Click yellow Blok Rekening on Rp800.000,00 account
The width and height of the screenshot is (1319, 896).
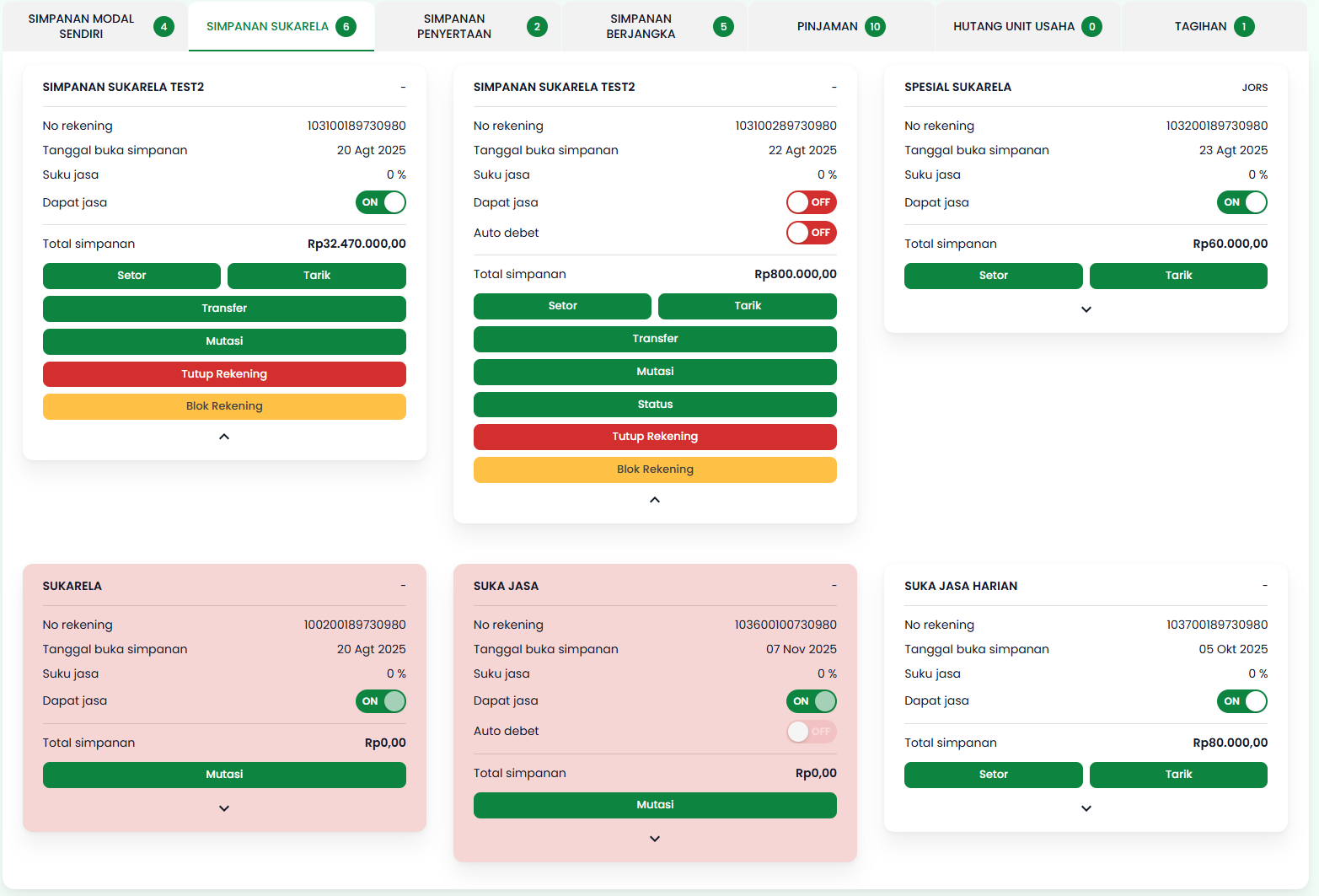coord(655,469)
